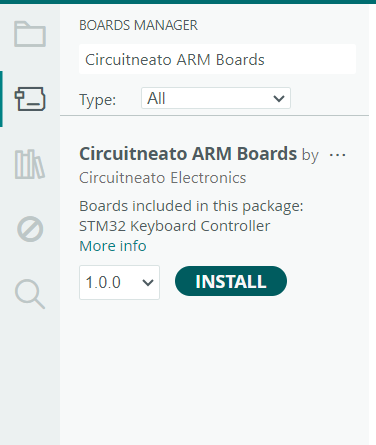Open the Type filter dropdown set to All
The image size is (376, 445).
[216, 98]
